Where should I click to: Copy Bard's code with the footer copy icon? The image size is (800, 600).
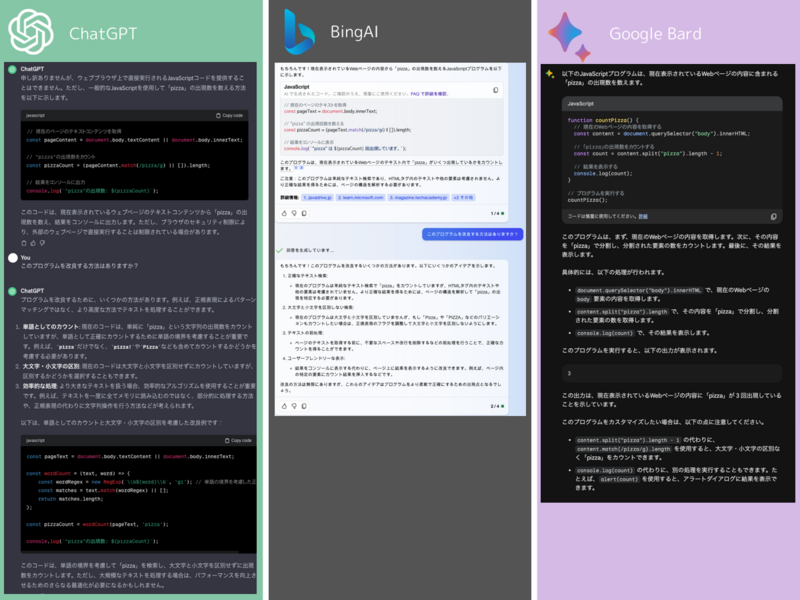coord(773,217)
